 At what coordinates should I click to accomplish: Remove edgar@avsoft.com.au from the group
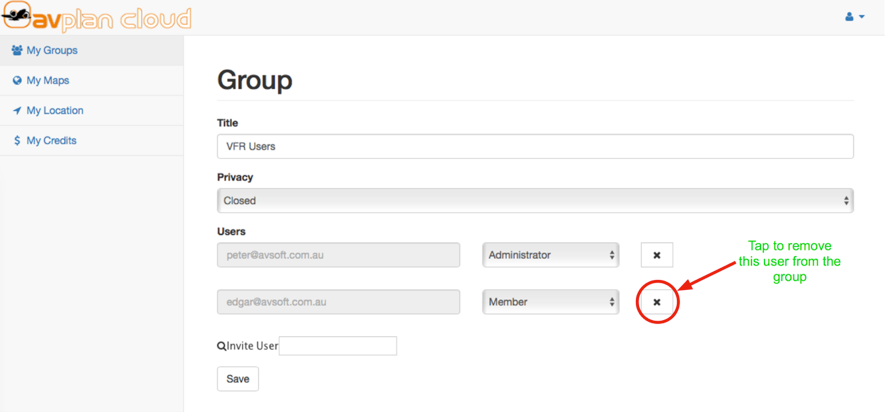pos(657,302)
